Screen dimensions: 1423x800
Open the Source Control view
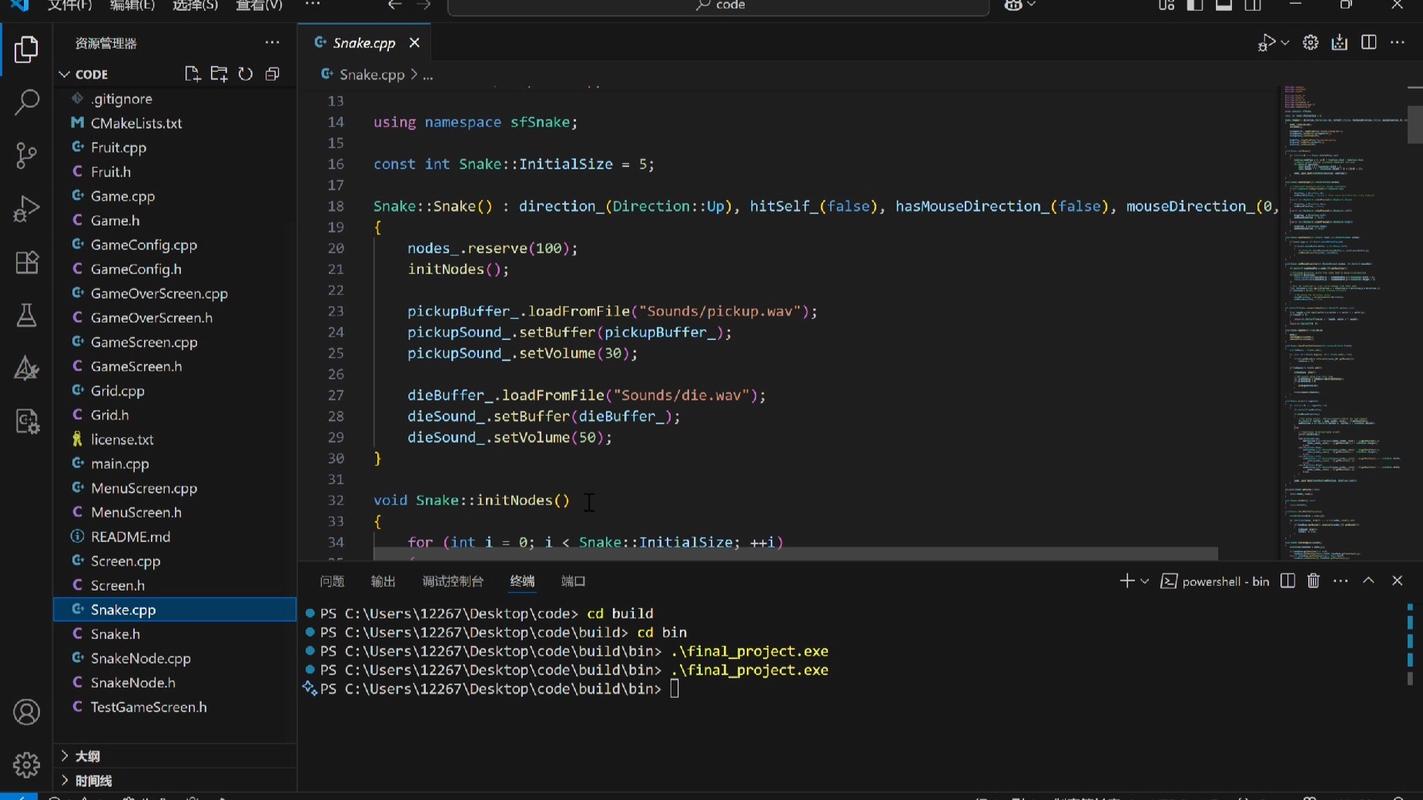27,155
